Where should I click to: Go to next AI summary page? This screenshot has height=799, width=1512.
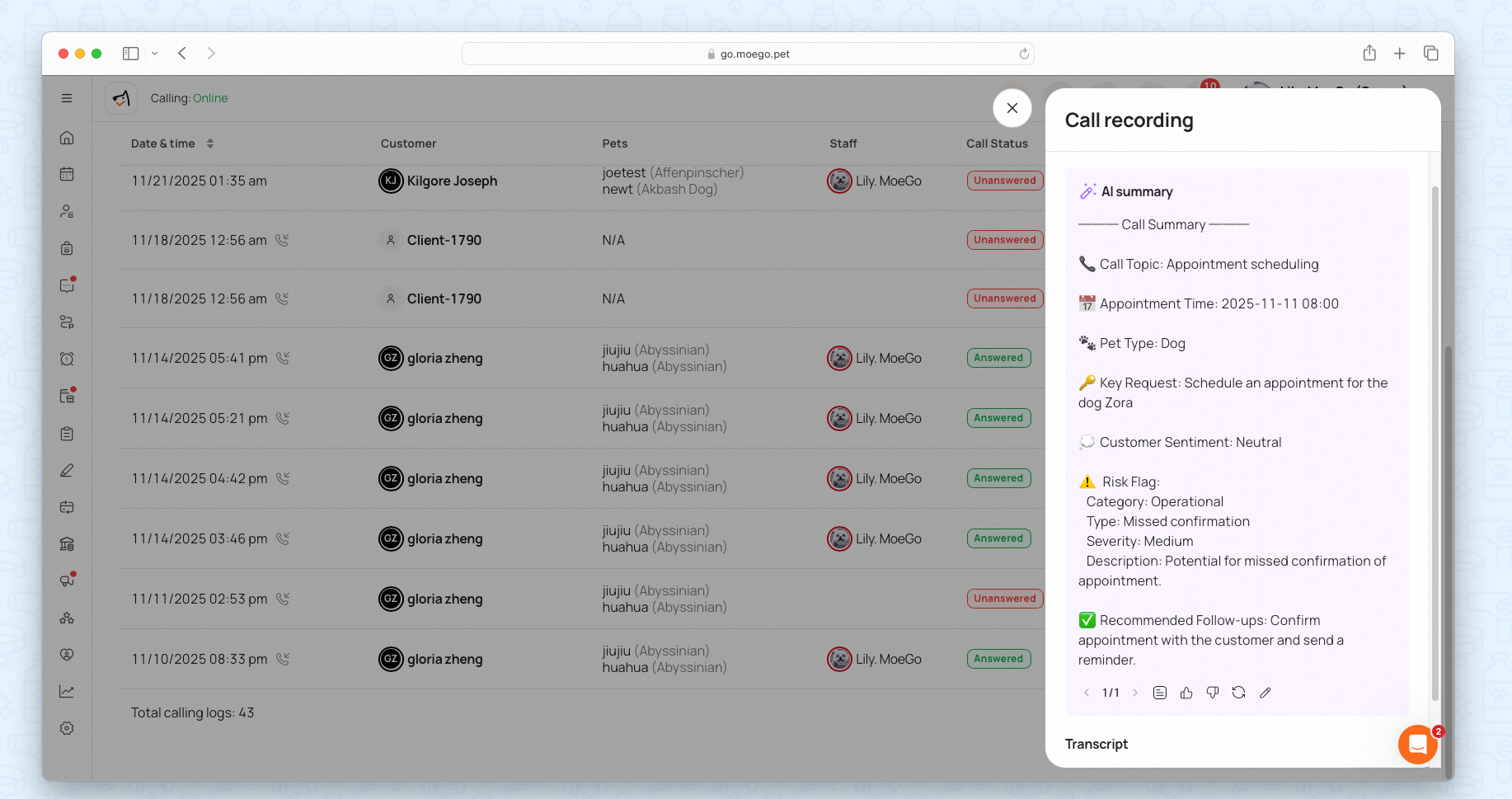(1135, 693)
